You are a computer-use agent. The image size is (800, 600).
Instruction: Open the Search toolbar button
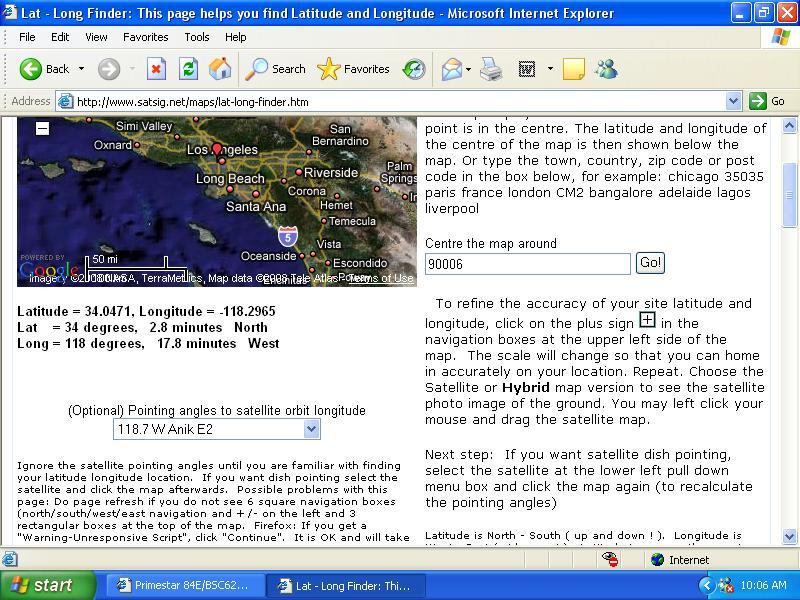pos(275,69)
